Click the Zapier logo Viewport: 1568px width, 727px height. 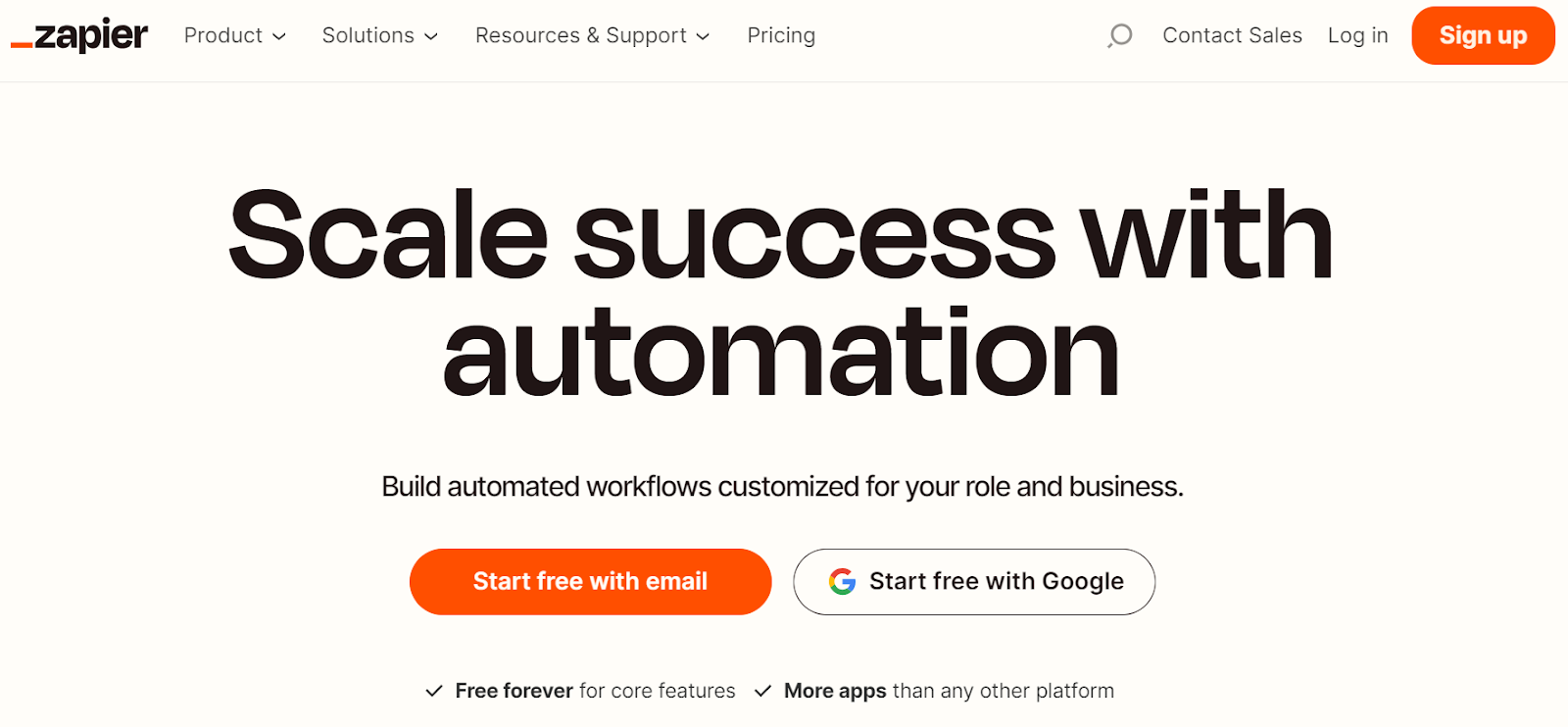79,35
